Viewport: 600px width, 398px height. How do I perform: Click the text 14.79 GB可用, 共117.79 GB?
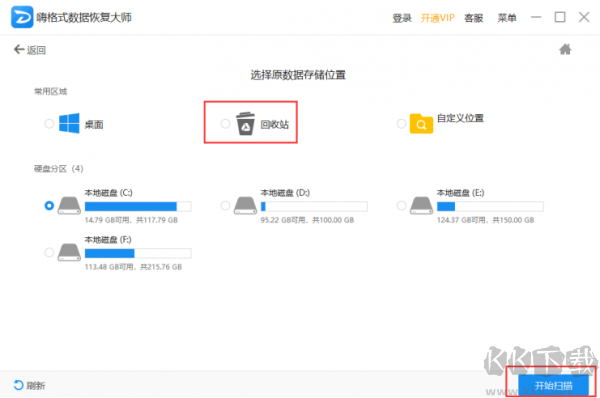131,220
